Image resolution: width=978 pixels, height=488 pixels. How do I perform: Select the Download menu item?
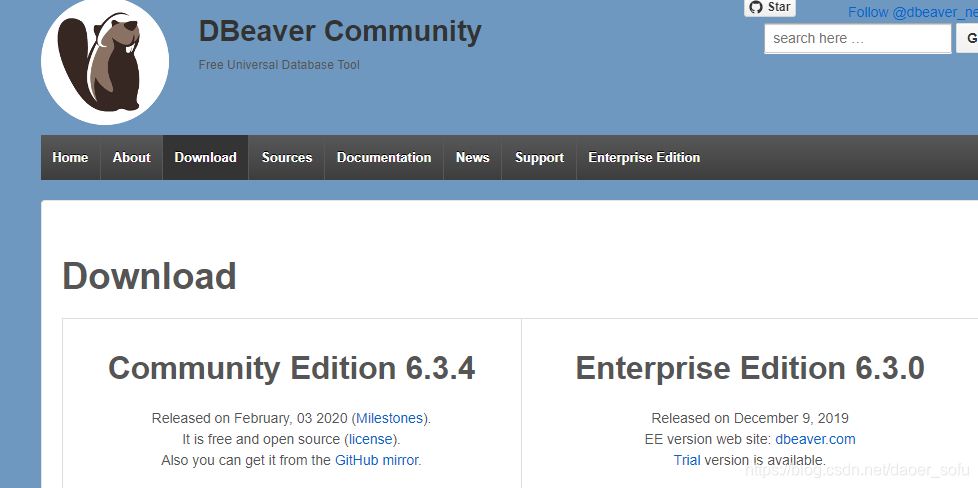(x=205, y=157)
